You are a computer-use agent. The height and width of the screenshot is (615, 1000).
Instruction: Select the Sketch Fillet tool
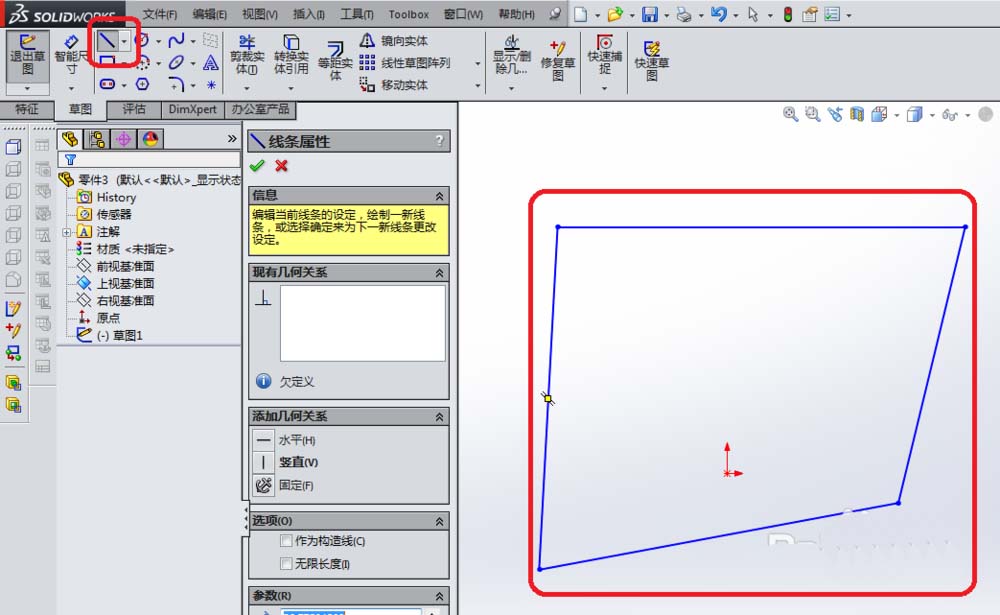point(176,84)
